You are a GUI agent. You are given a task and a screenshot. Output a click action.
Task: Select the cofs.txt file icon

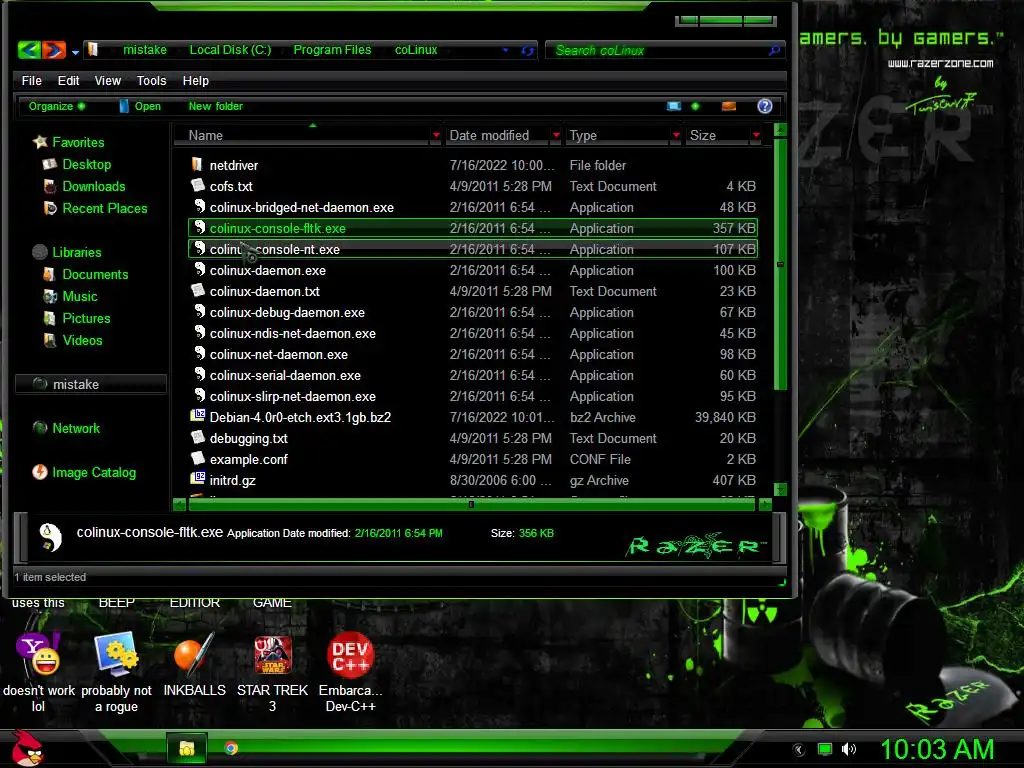coord(197,185)
